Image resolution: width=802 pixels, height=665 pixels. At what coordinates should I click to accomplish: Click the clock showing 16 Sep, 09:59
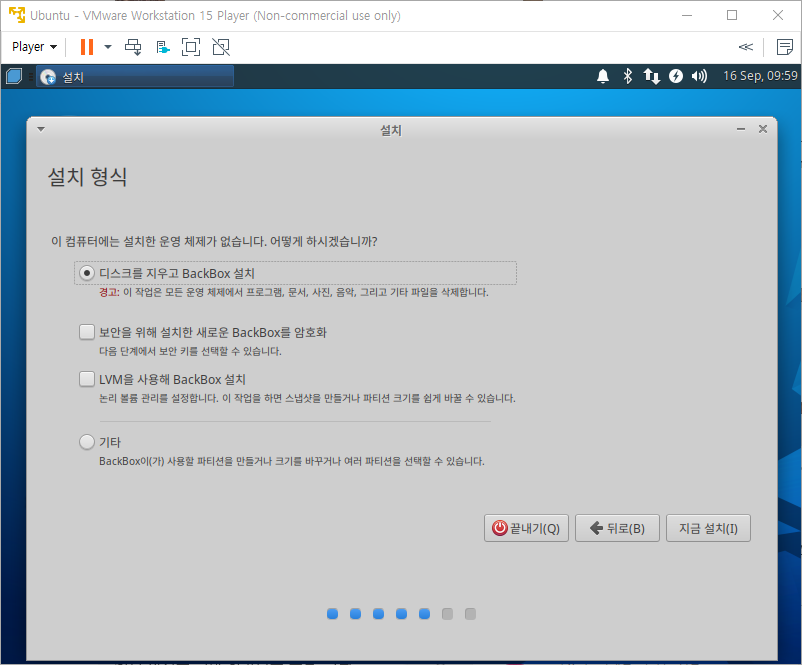pos(760,76)
